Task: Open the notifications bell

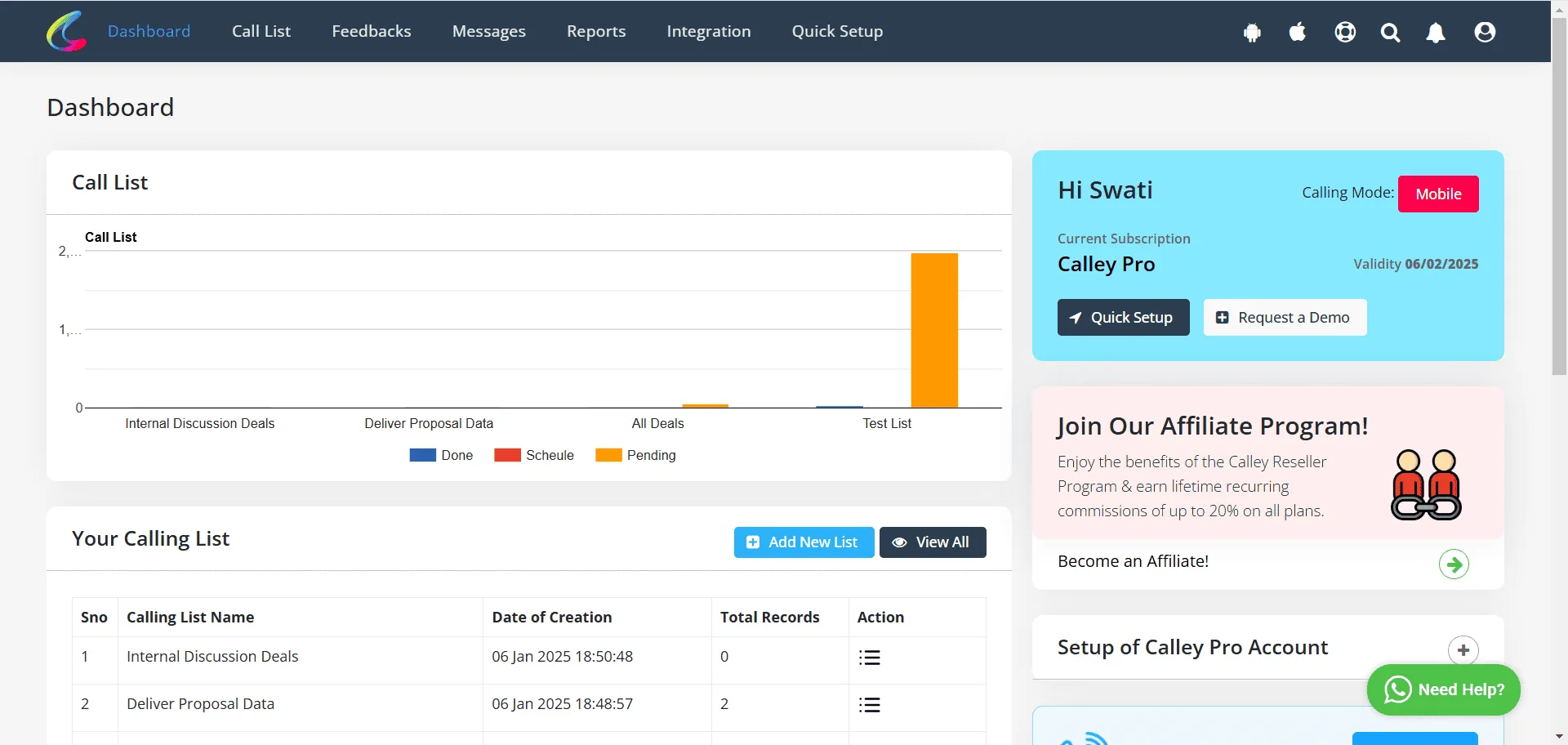Action: click(1436, 33)
